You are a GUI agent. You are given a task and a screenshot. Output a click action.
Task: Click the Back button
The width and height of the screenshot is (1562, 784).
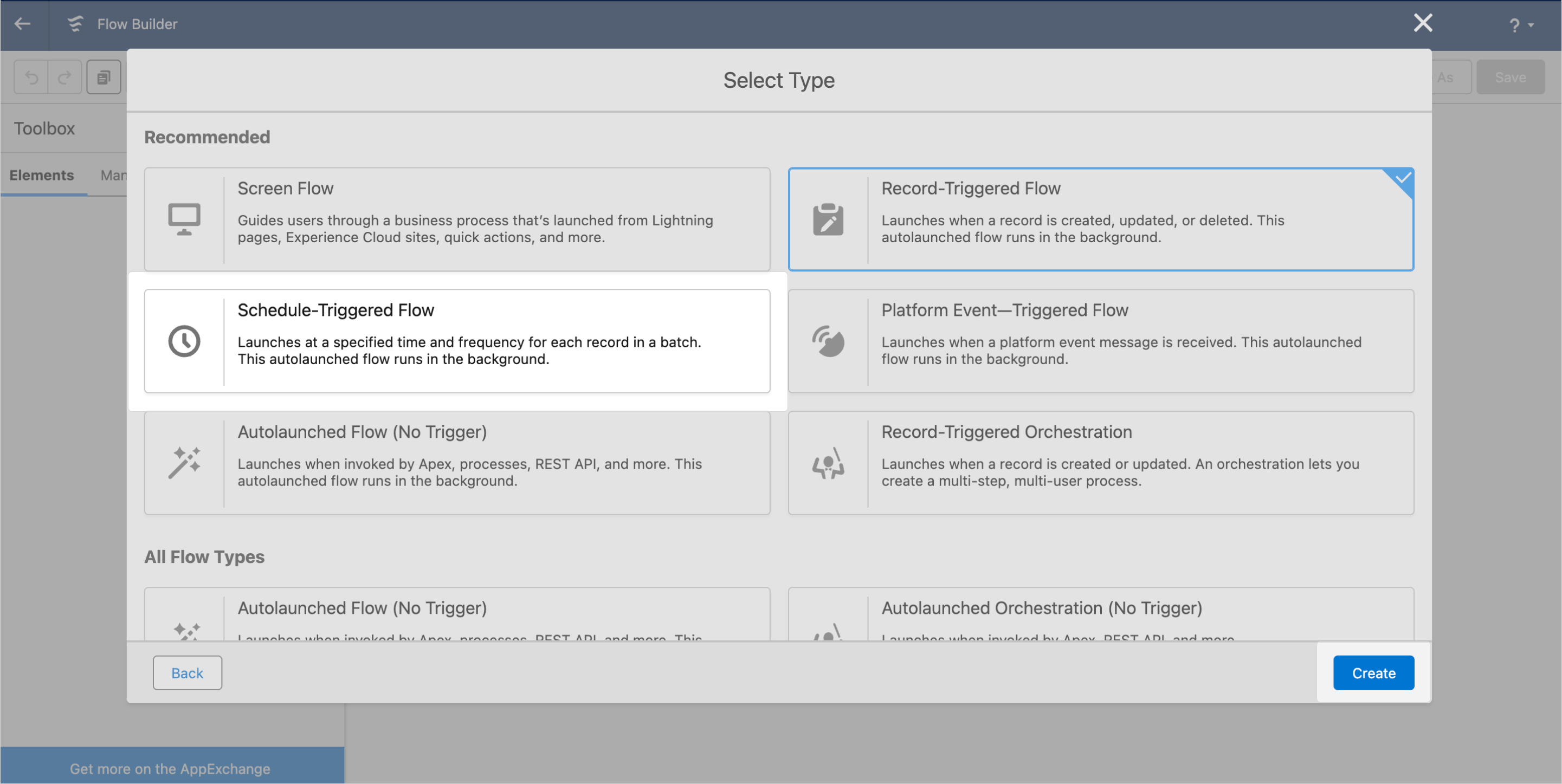point(187,673)
